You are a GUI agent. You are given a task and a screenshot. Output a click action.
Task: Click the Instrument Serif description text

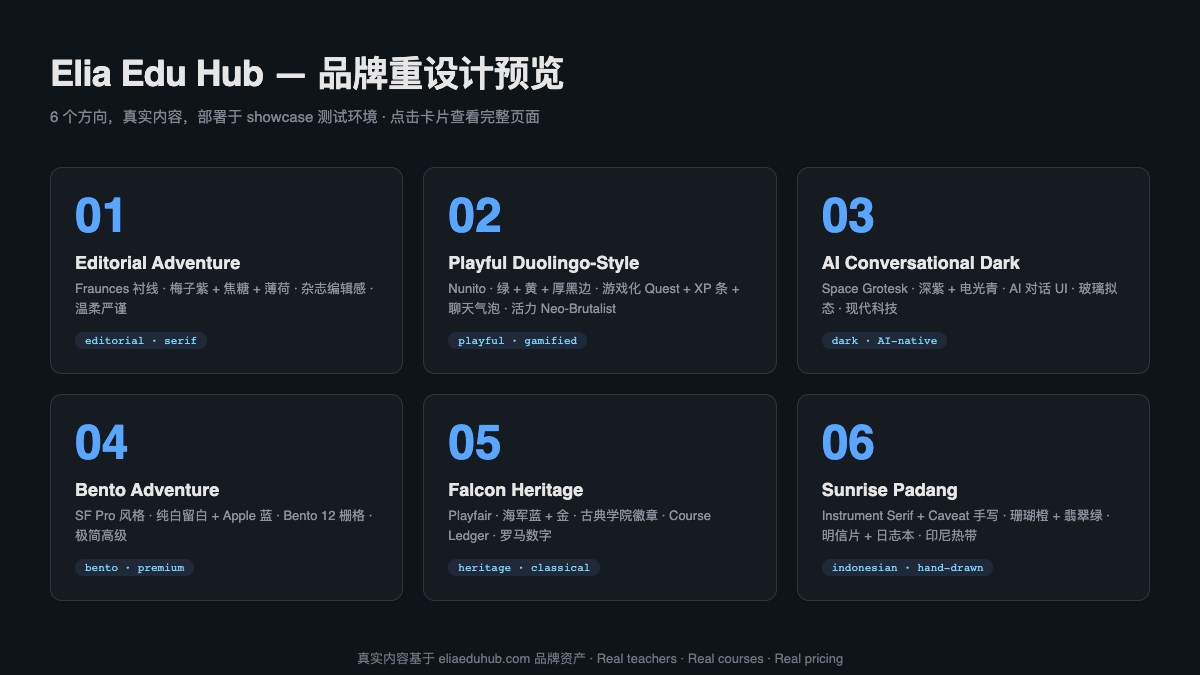click(966, 525)
